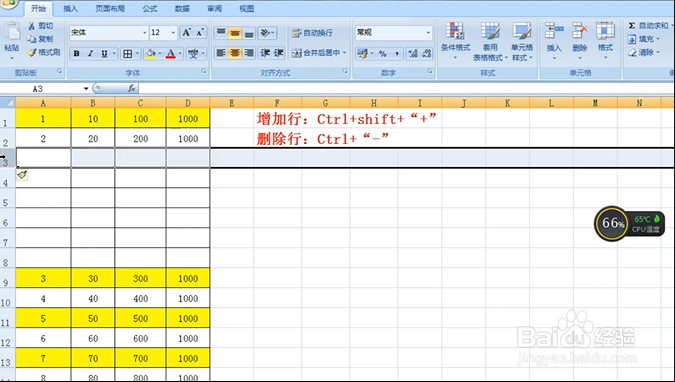675x382 pixels.
Task: Align text to the right
Action: 249,53
